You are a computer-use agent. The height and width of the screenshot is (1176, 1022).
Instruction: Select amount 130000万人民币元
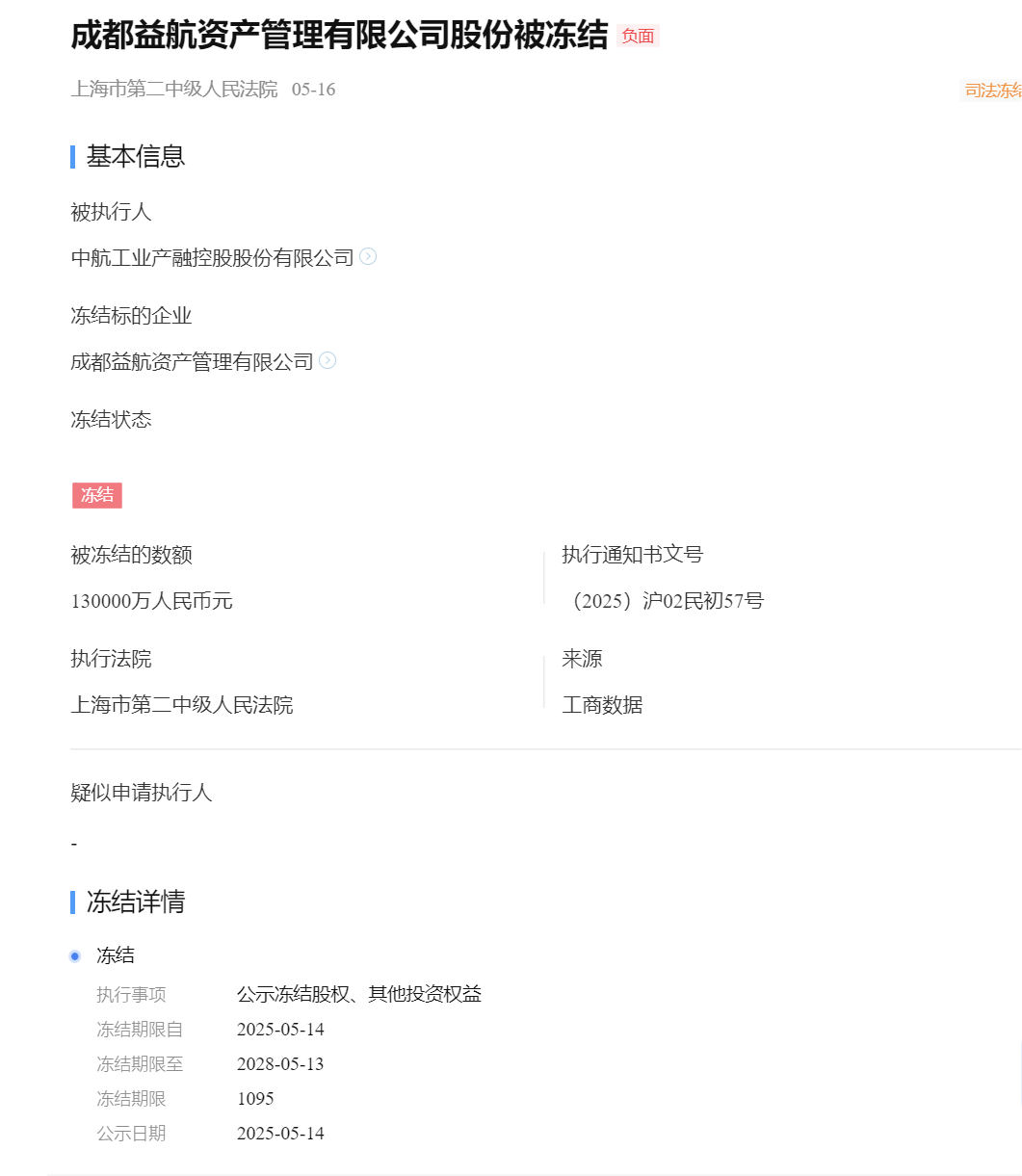click(152, 601)
